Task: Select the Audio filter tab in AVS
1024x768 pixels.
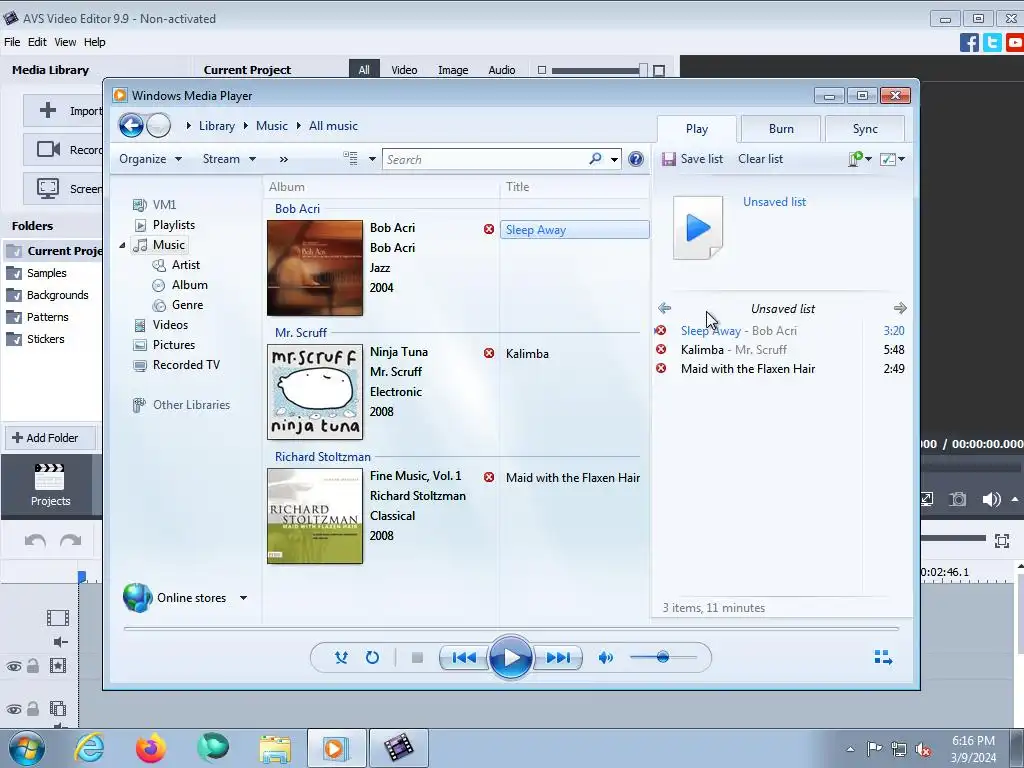Action: (x=502, y=70)
